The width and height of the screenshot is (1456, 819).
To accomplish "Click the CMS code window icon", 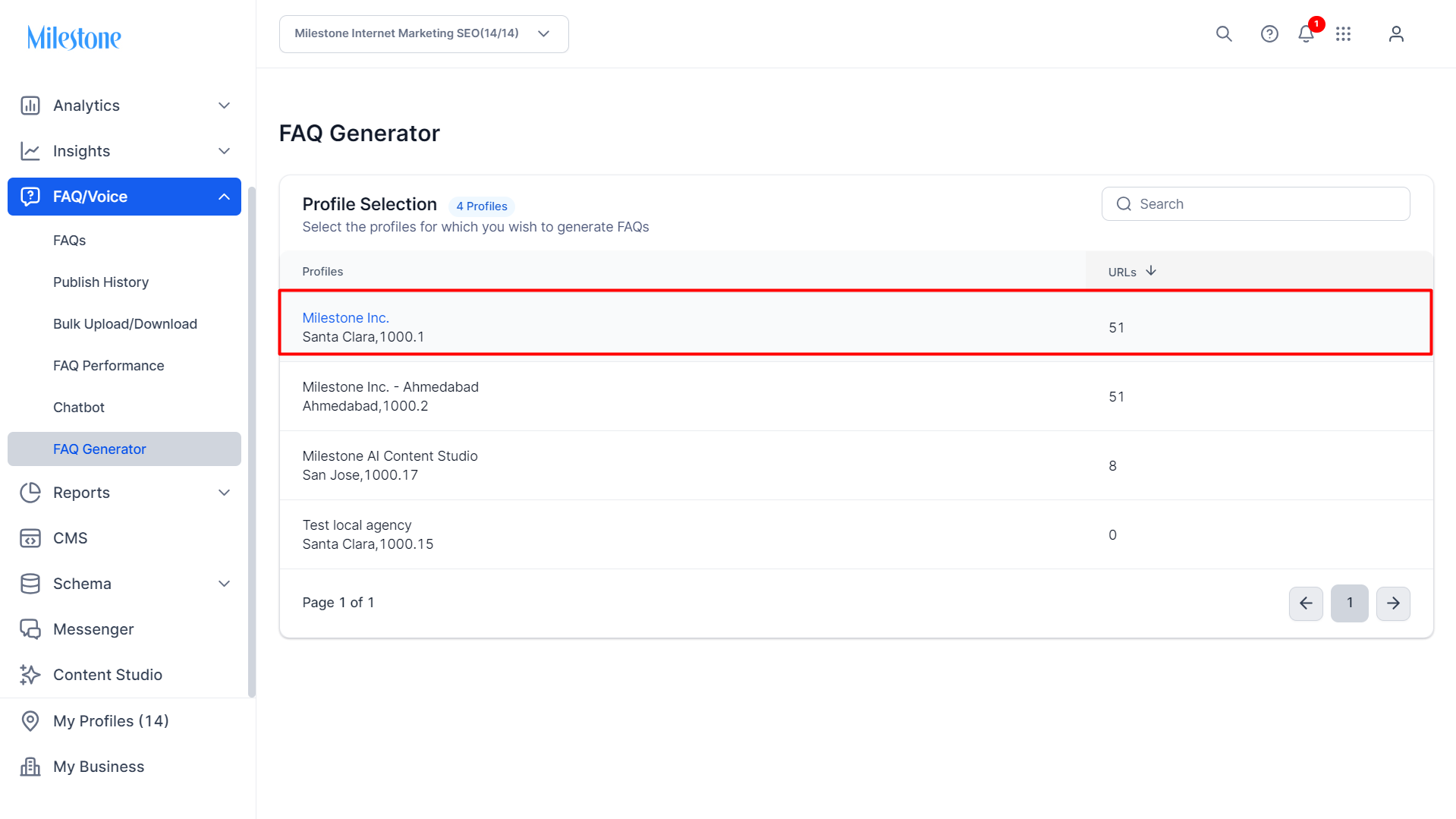I will pyautogui.click(x=30, y=538).
